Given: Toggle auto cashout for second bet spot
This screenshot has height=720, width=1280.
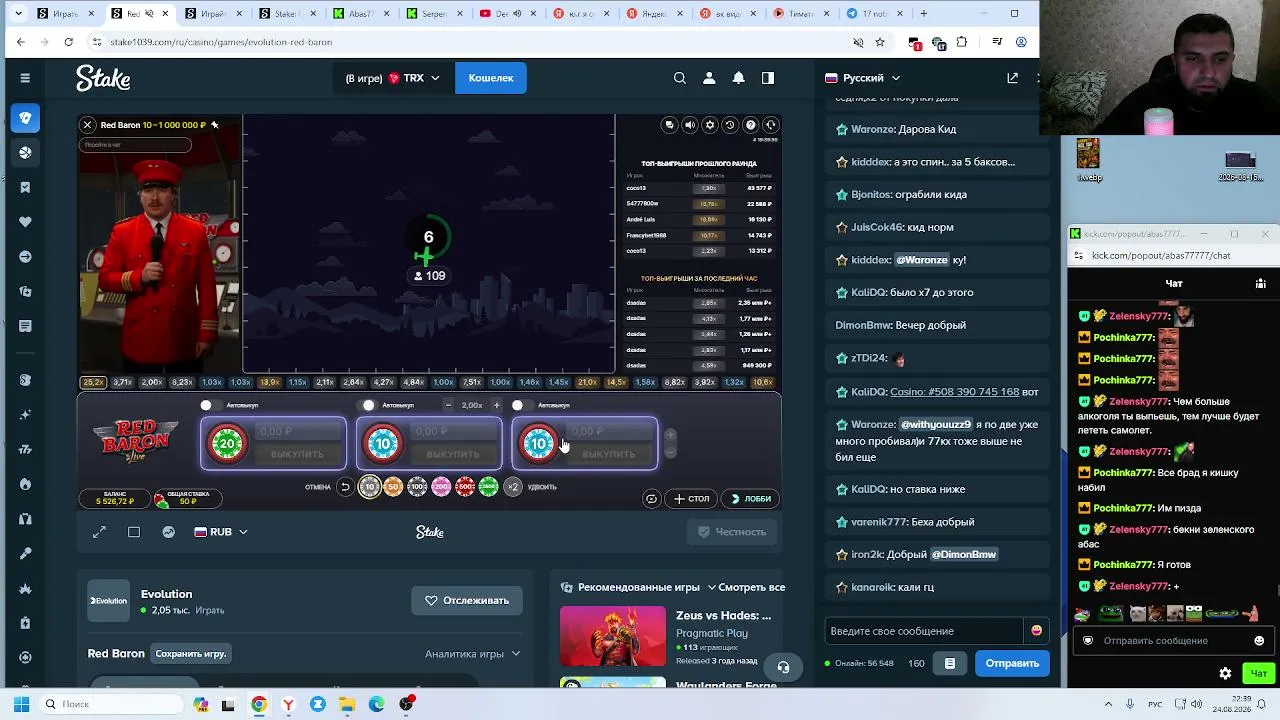Looking at the screenshot, I should (368, 405).
